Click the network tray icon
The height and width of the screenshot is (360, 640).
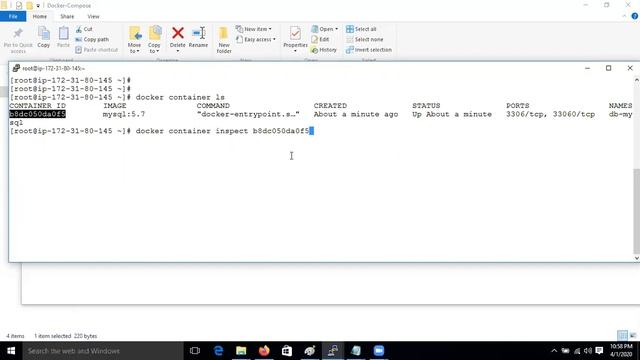(577, 351)
